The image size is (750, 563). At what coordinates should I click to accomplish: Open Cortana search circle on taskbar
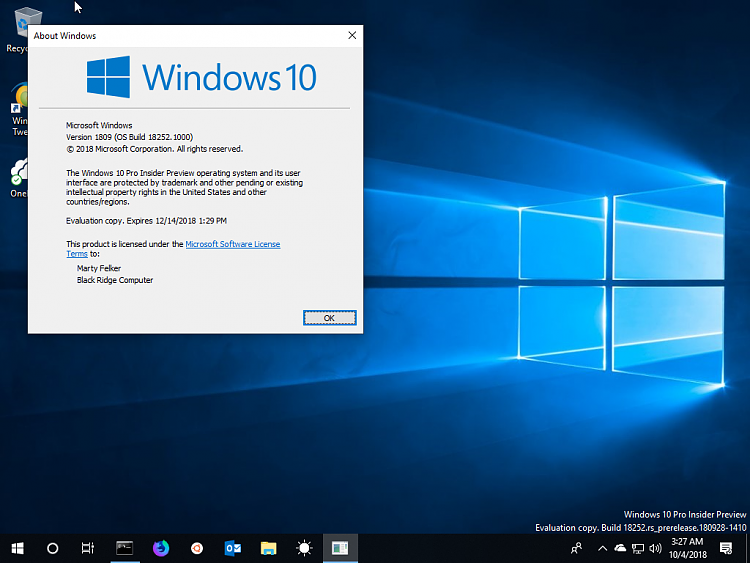pos(53,548)
